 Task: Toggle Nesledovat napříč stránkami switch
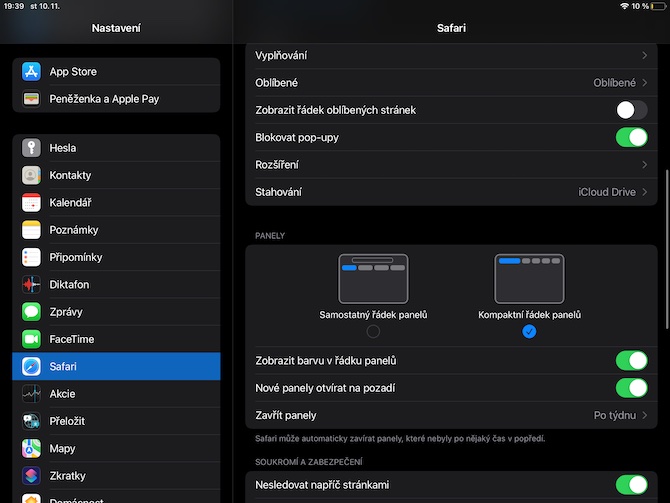pyautogui.click(x=632, y=485)
